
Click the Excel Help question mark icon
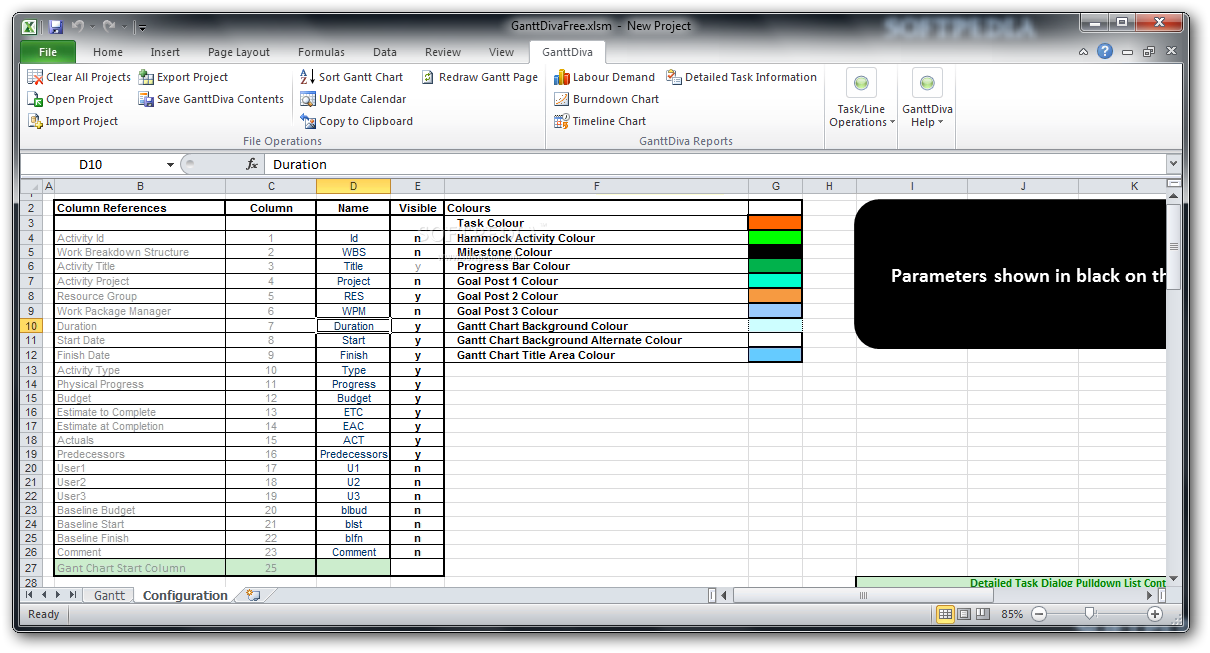(x=1105, y=52)
